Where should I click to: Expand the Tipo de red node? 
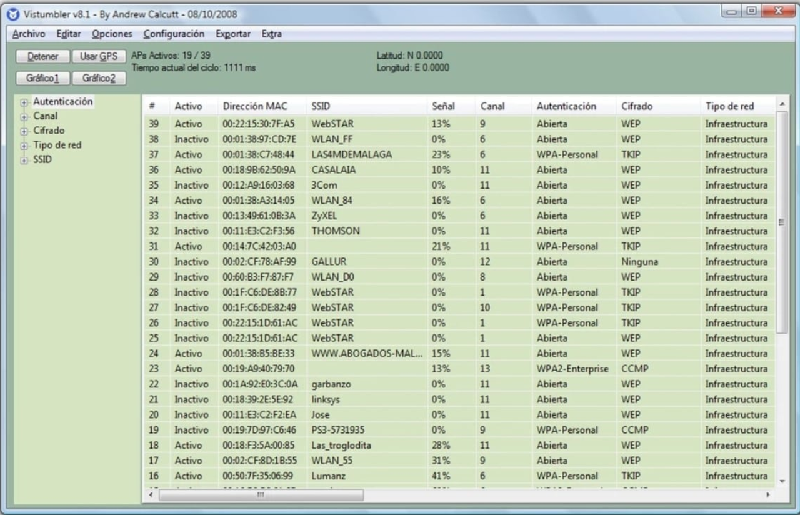pyautogui.click(x=23, y=145)
